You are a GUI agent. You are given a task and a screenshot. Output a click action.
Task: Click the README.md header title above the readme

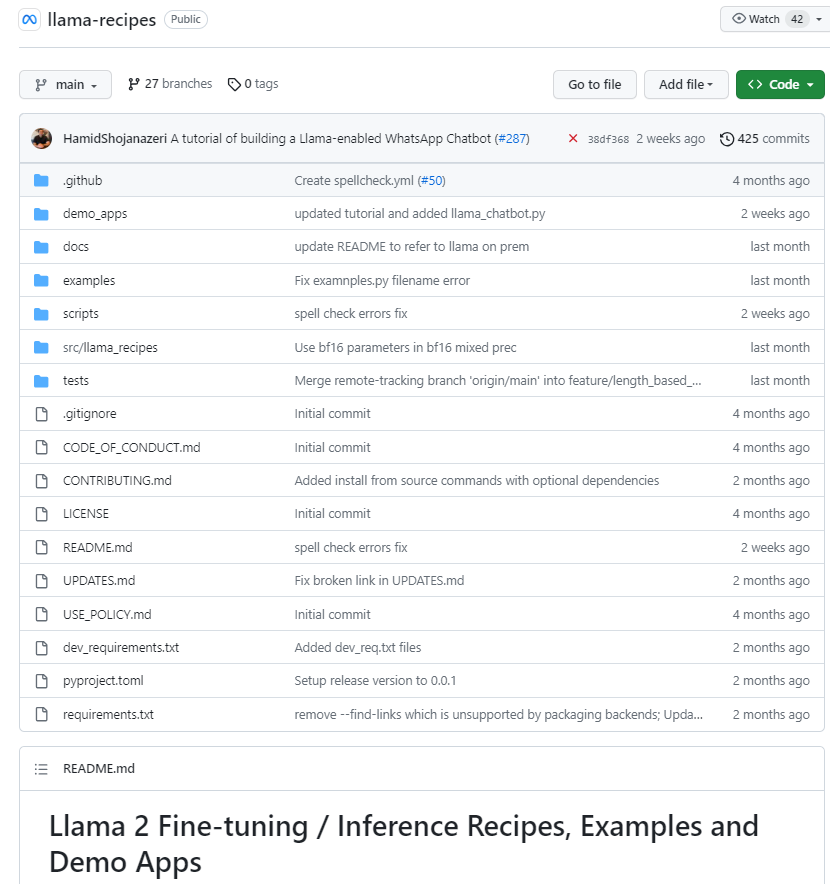click(x=99, y=769)
